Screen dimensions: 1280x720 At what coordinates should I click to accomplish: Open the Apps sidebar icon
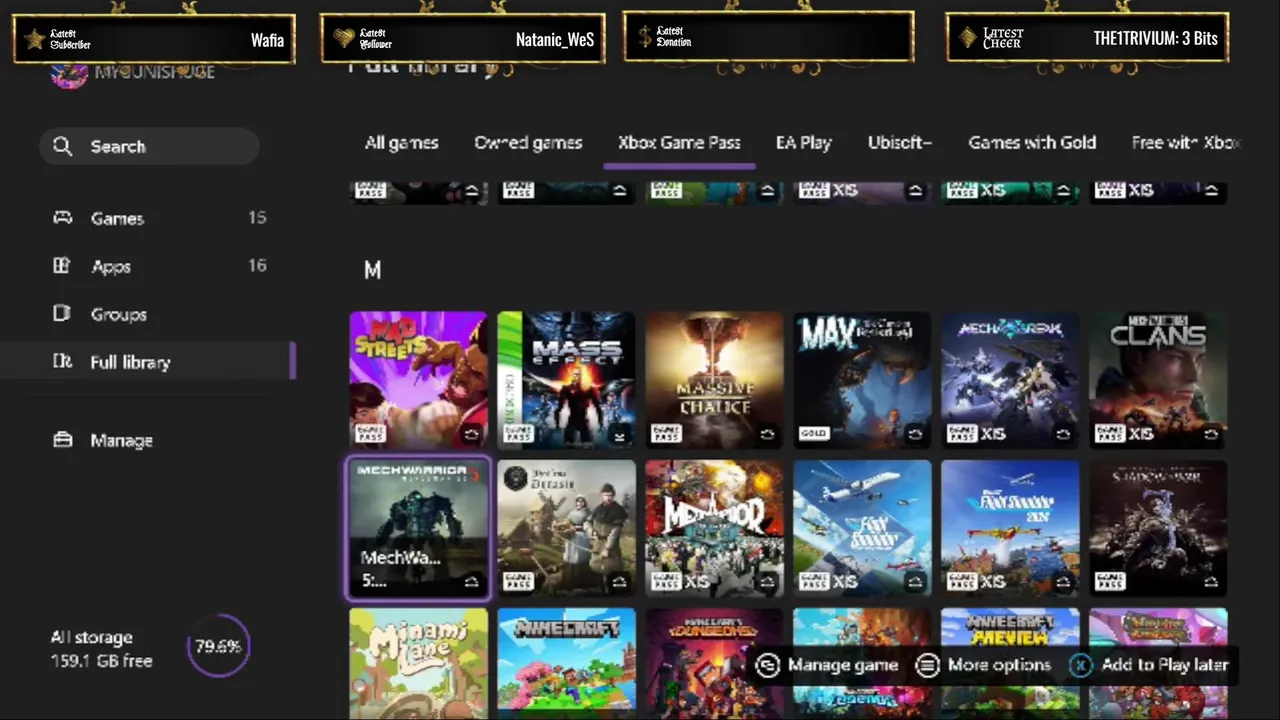(62, 266)
